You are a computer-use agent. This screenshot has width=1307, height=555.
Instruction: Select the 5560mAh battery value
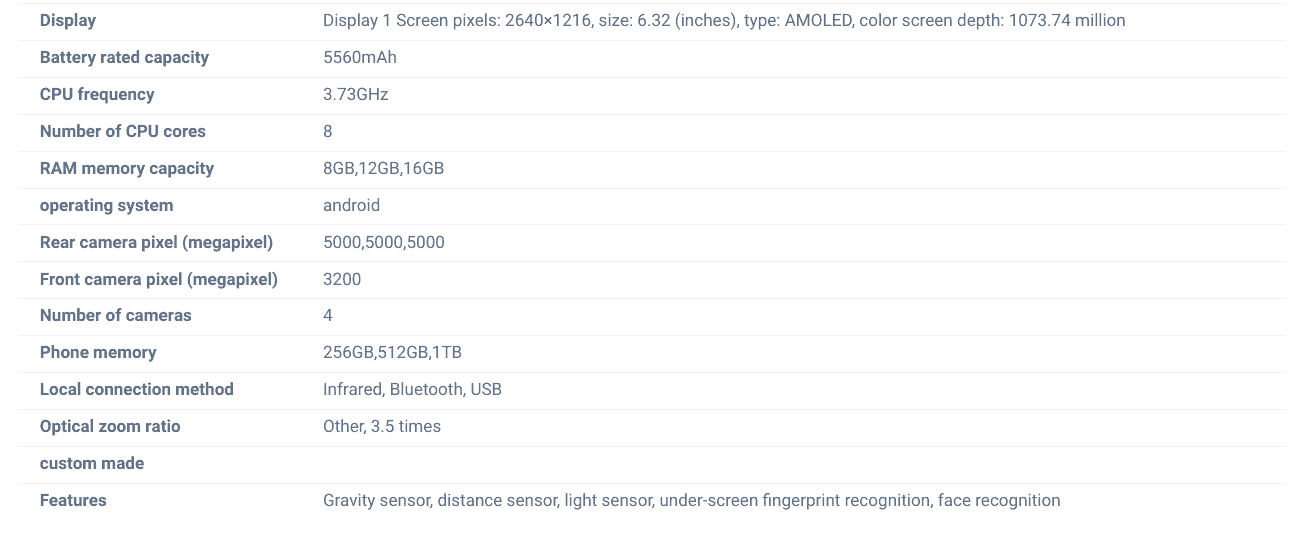(359, 57)
